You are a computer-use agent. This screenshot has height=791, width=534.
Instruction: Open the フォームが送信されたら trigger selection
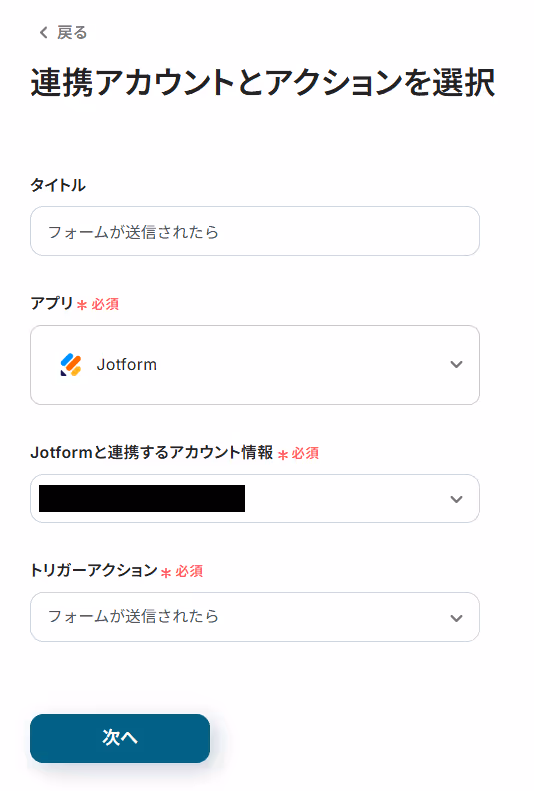(255, 617)
